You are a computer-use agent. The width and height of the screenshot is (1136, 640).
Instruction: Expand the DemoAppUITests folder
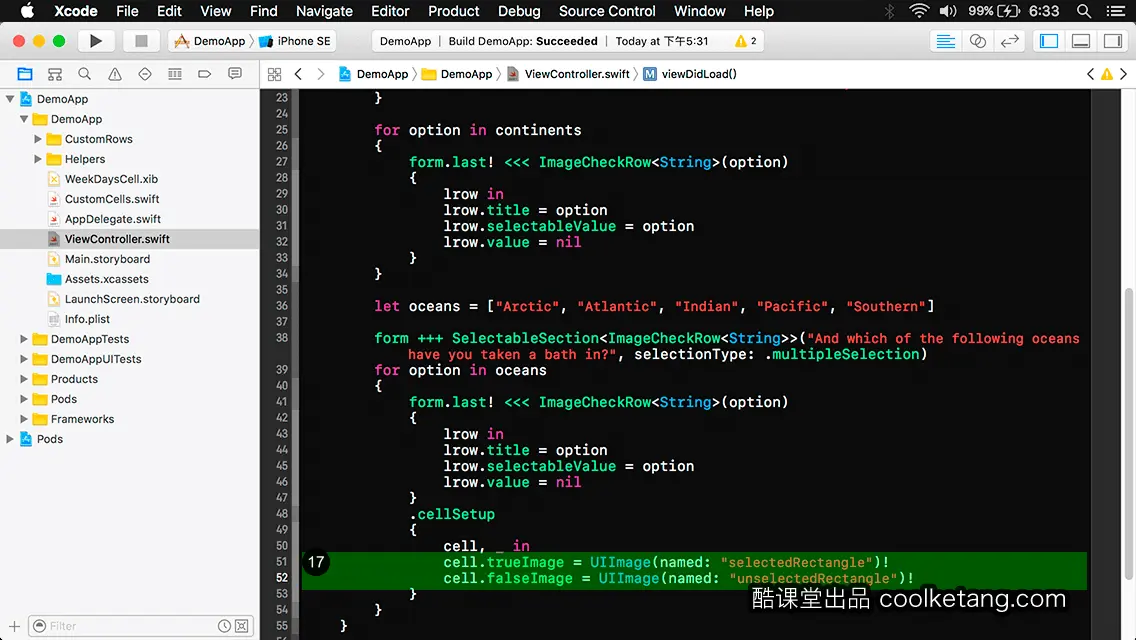point(24,359)
